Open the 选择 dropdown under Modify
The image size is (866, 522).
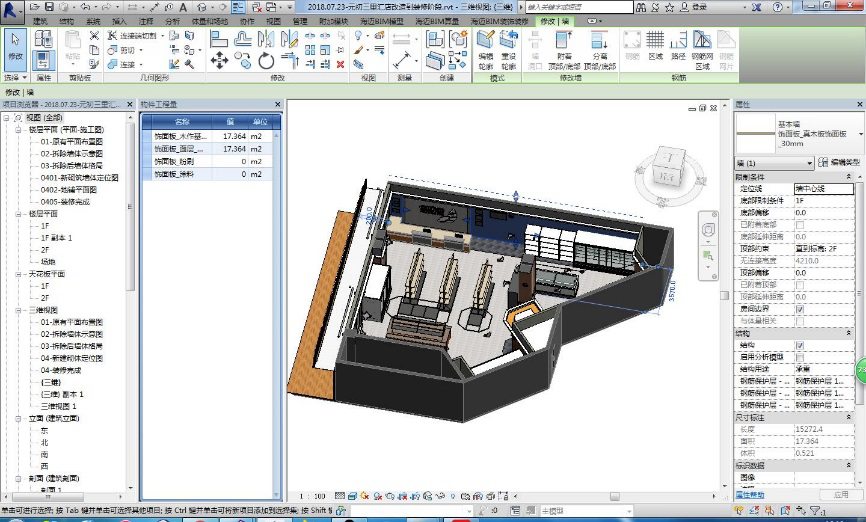pos(15,77)
